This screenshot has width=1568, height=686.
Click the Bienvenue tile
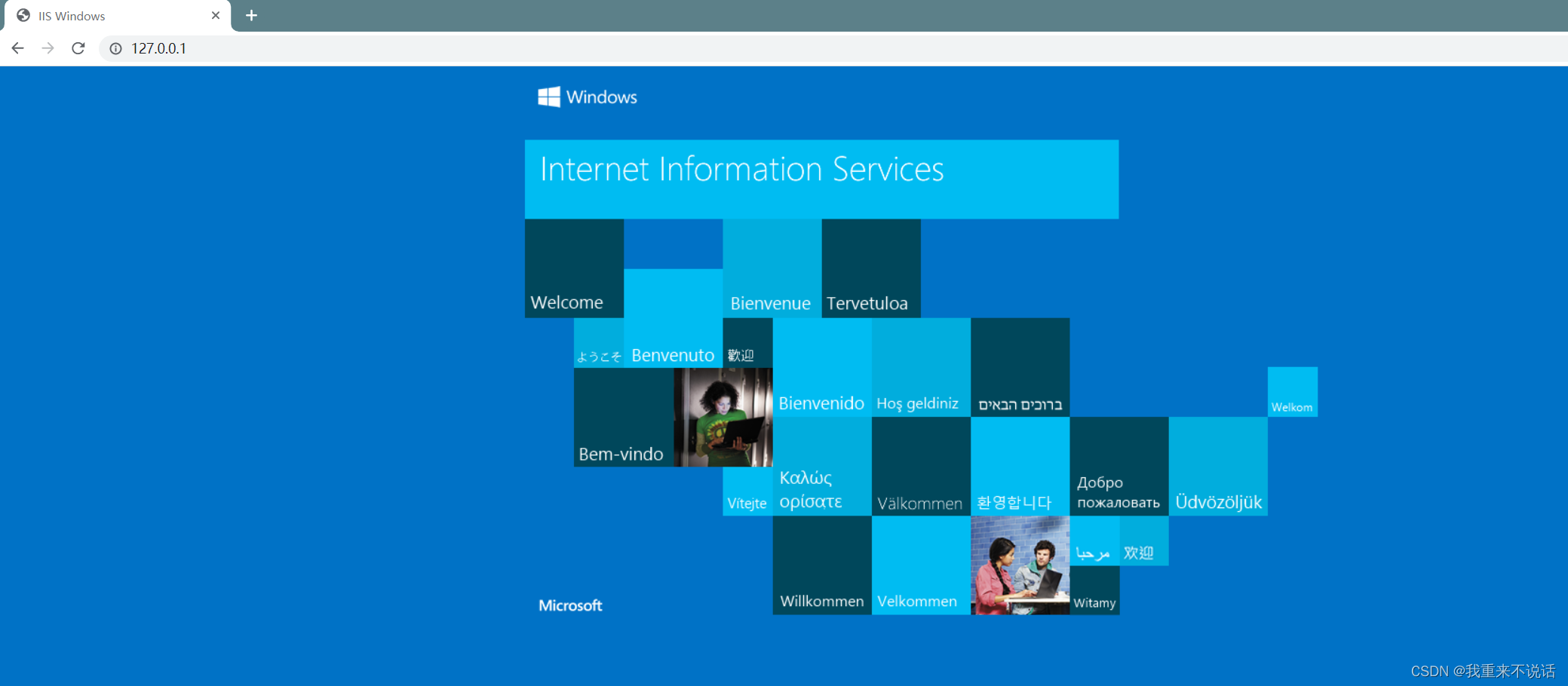point(772,268)
